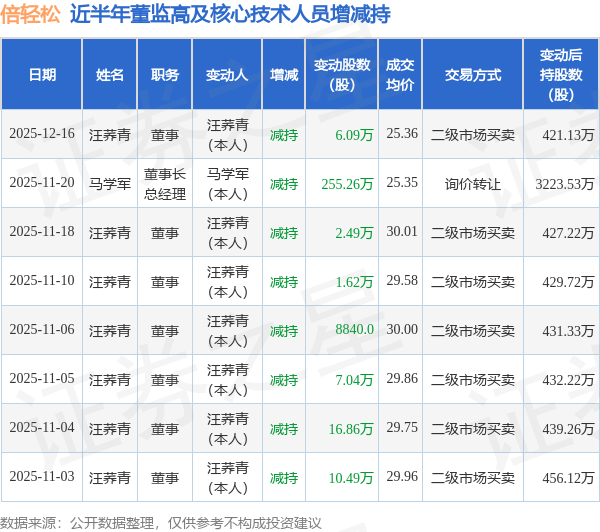Click the 变动股数(股) column header
Screen dimensions: 600x532
tap(342, 75)
